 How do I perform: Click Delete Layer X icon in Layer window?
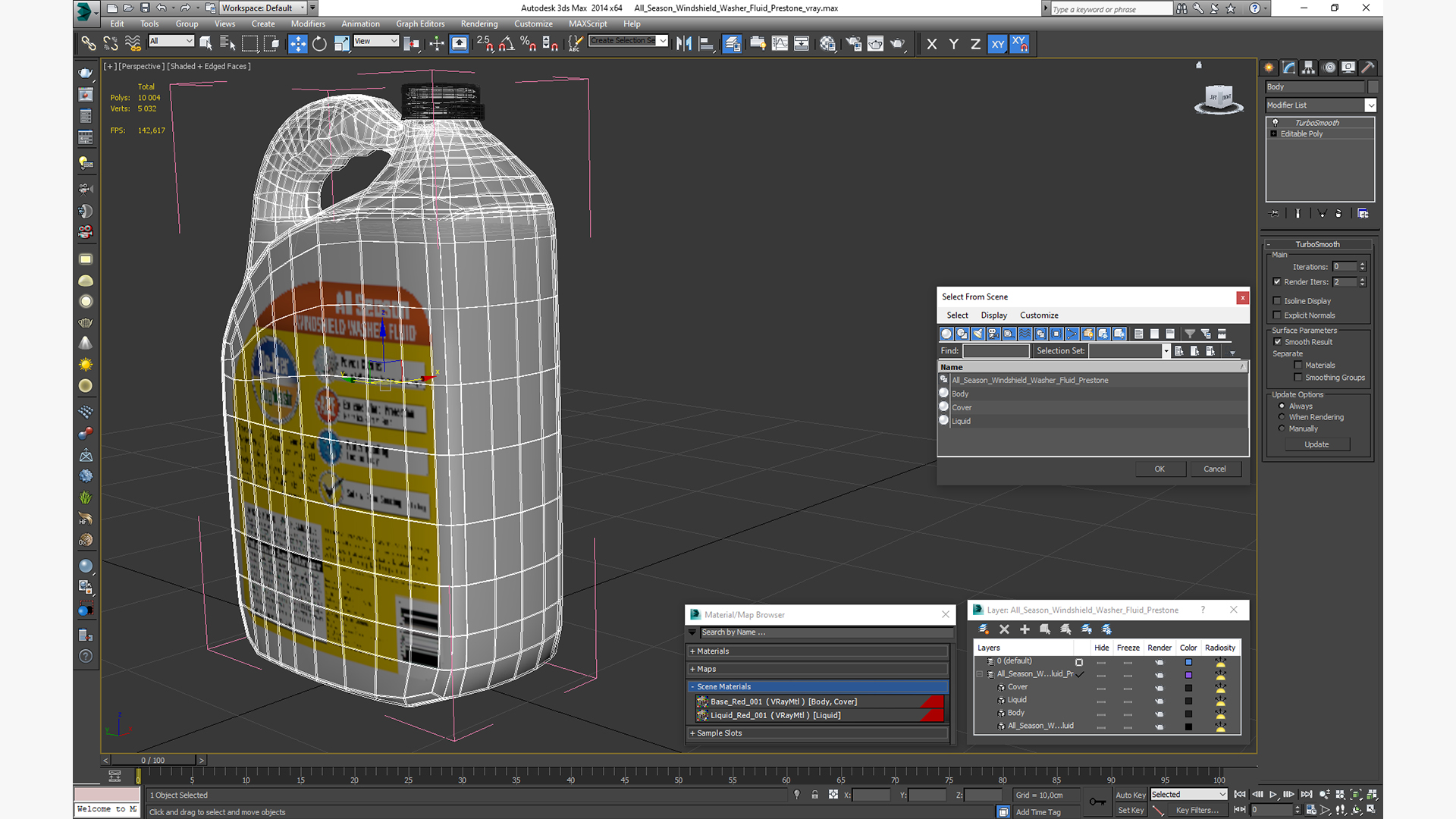1004,629
